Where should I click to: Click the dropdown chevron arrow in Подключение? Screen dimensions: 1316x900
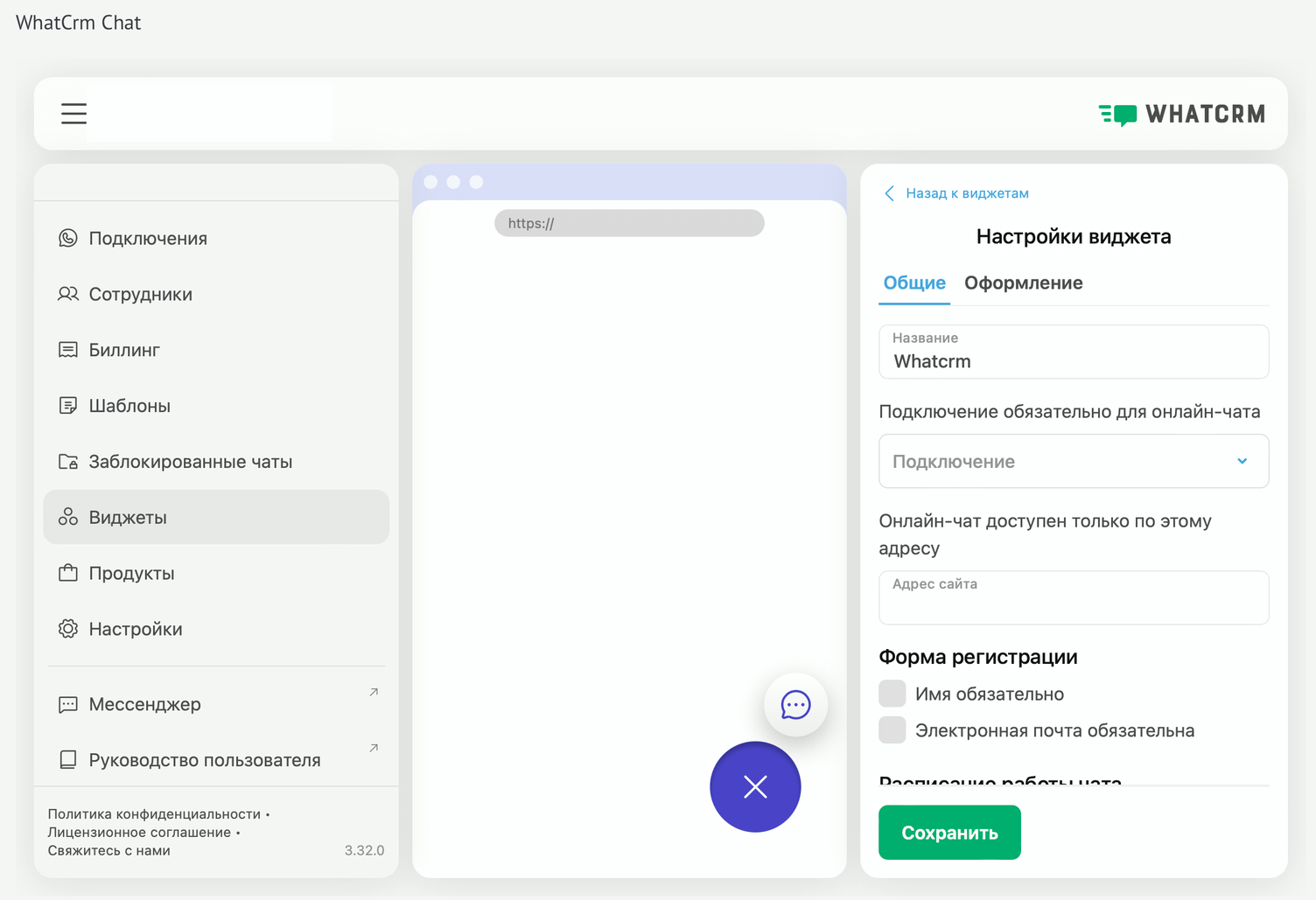coord(1242,461)
